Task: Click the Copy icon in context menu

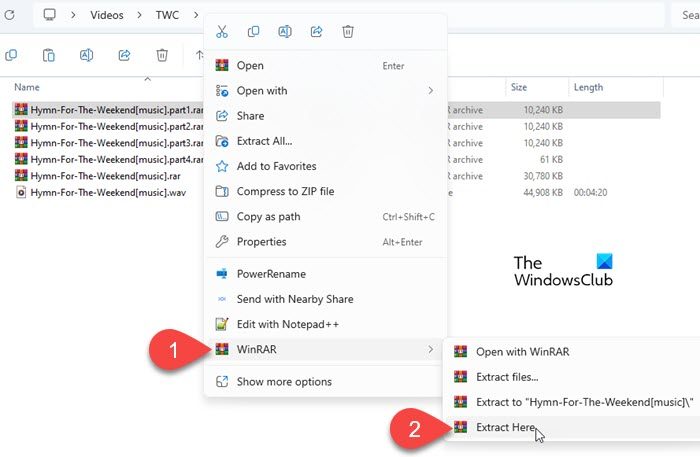Action: coord(253,32)
